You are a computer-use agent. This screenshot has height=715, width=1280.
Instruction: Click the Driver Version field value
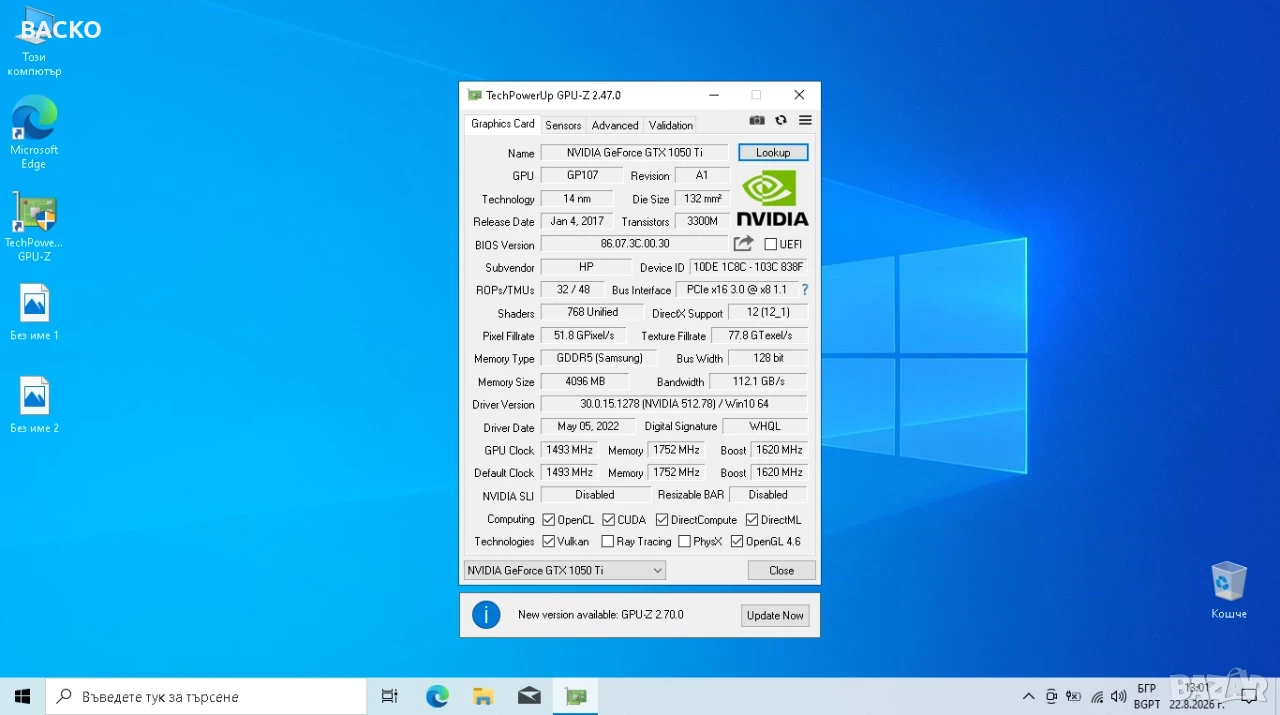coord(674,403)
